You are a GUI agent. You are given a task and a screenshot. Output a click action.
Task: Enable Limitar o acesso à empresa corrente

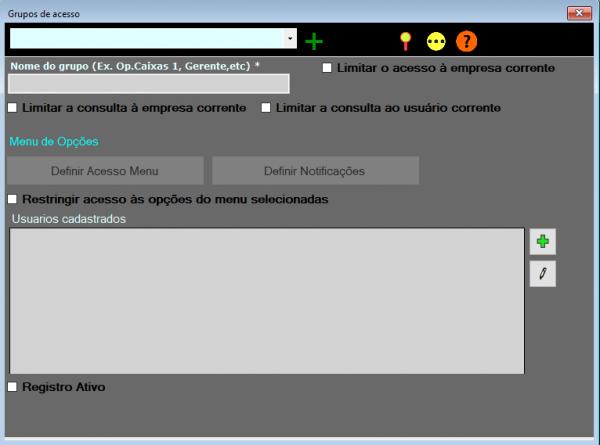click(x=327, y=68)
